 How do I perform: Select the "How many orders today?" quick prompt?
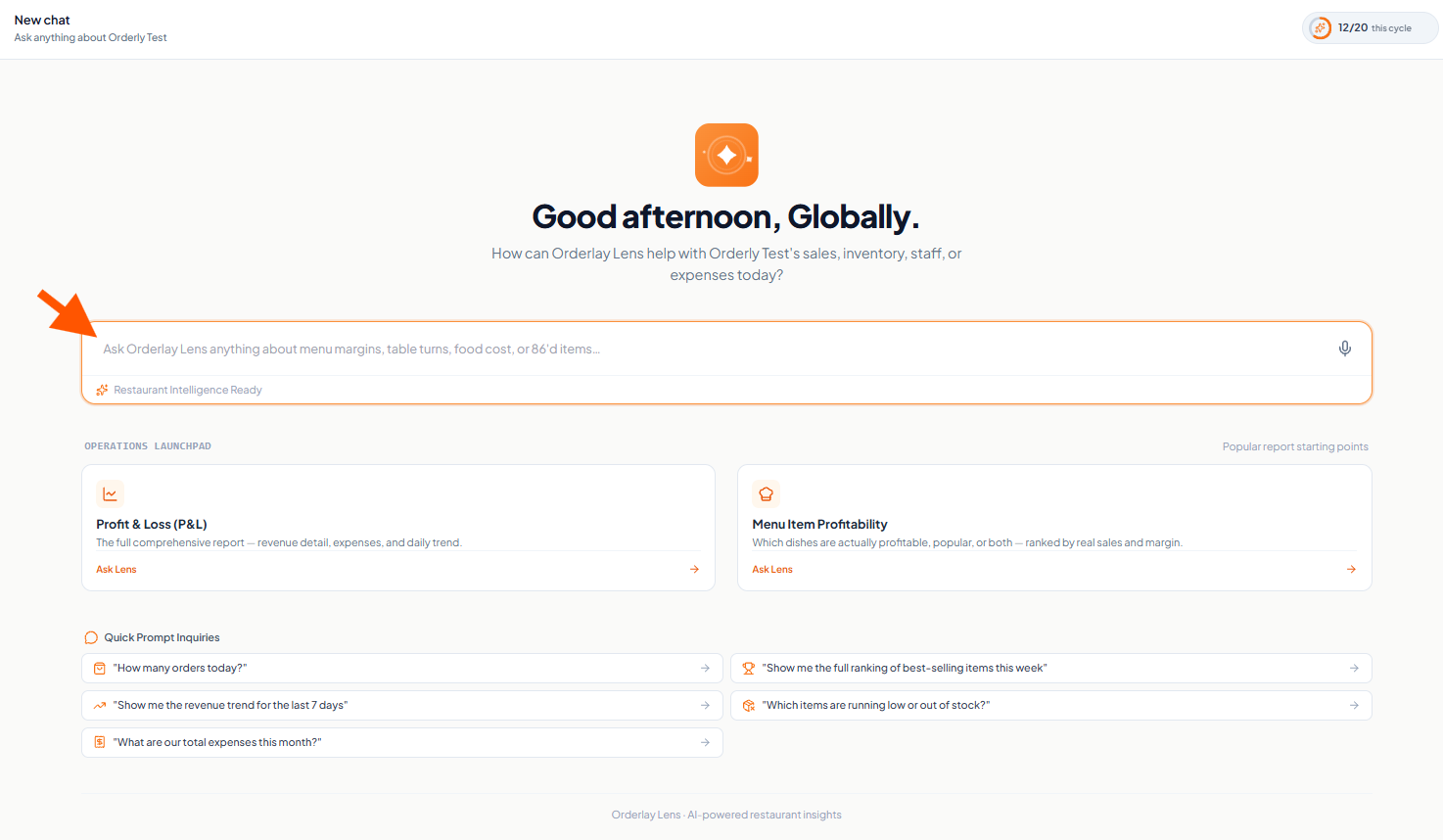point(402,669)
